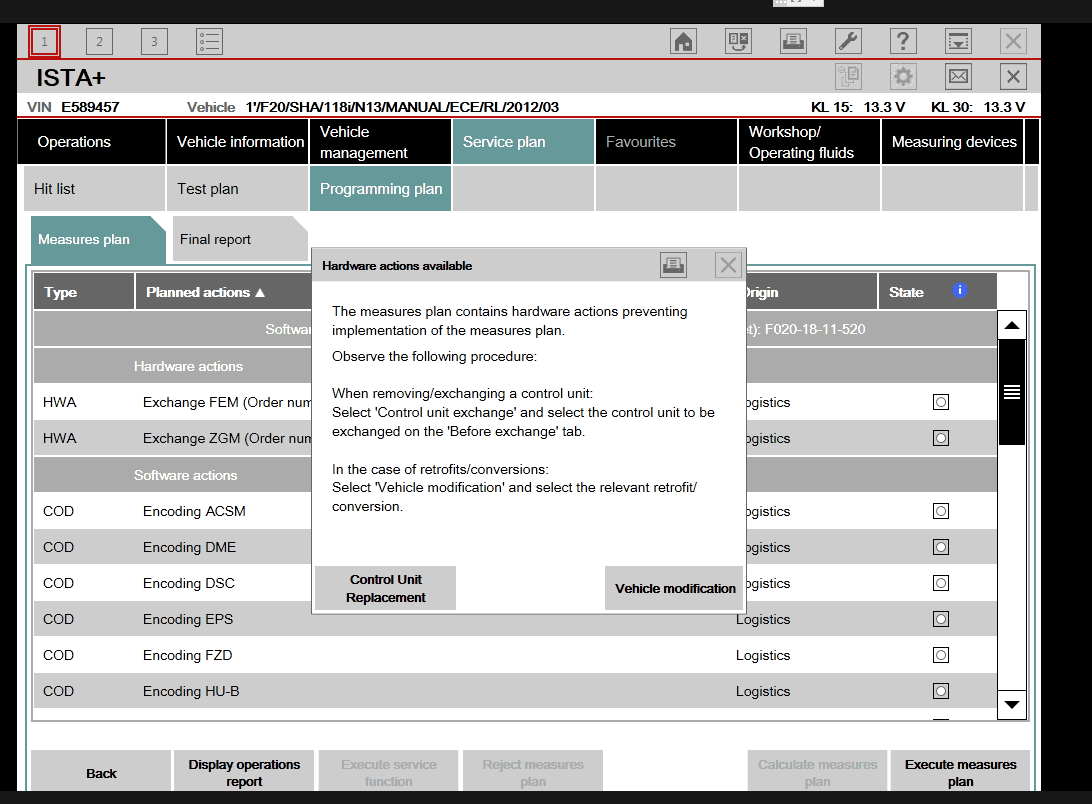Image resolution: width=1092 pixels, height=804 pixels.
Task: Click the top toolbar print icon
Action: (793, 42)
